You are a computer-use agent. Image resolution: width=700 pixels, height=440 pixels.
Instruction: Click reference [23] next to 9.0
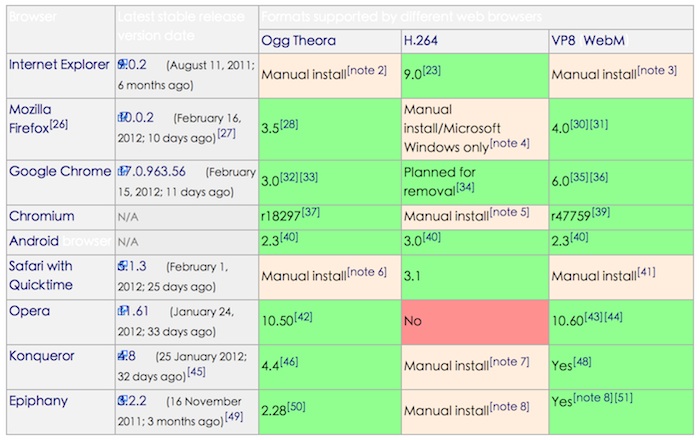432,71
